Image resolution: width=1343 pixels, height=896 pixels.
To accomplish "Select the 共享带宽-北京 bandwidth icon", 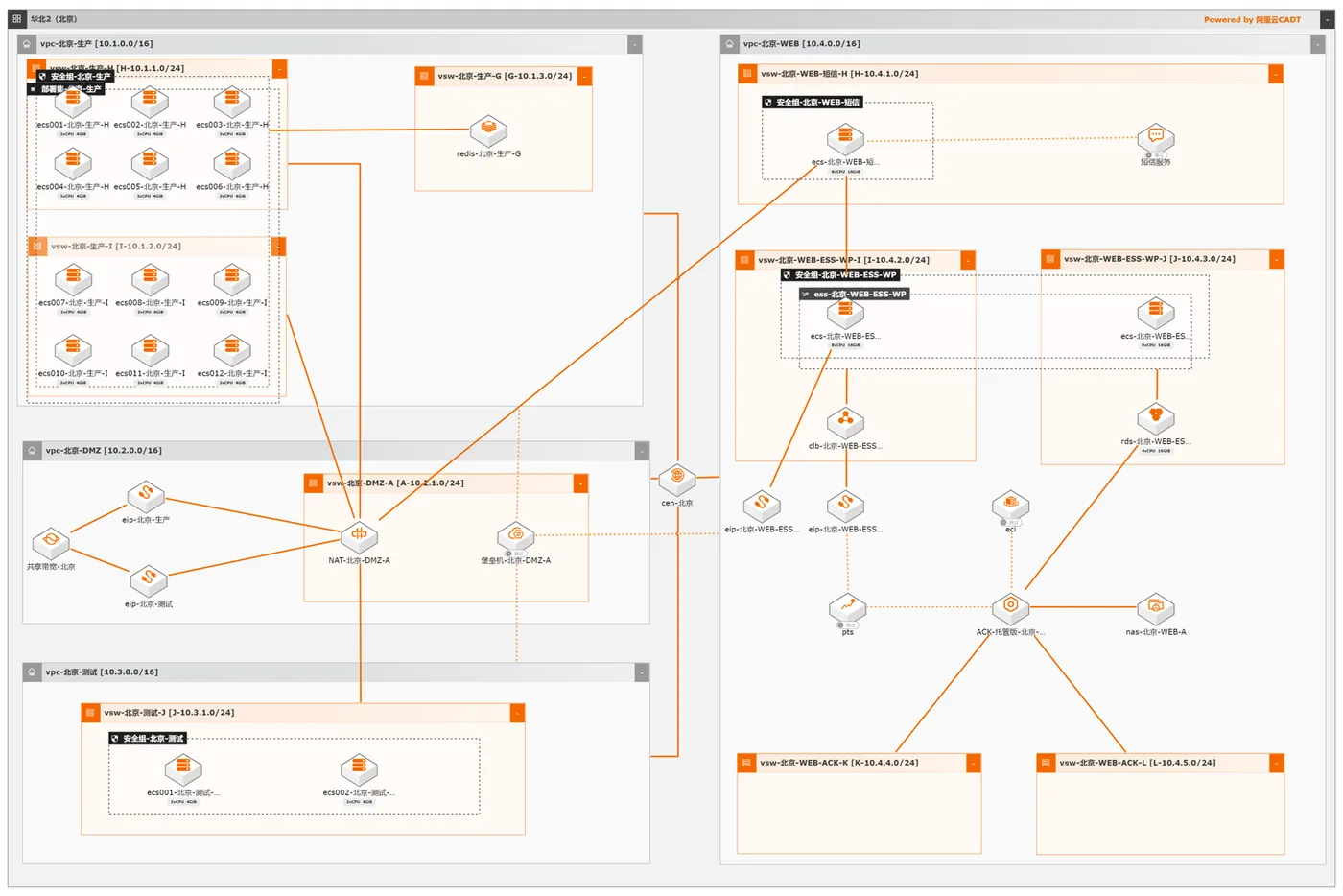I will coord(51,543).
